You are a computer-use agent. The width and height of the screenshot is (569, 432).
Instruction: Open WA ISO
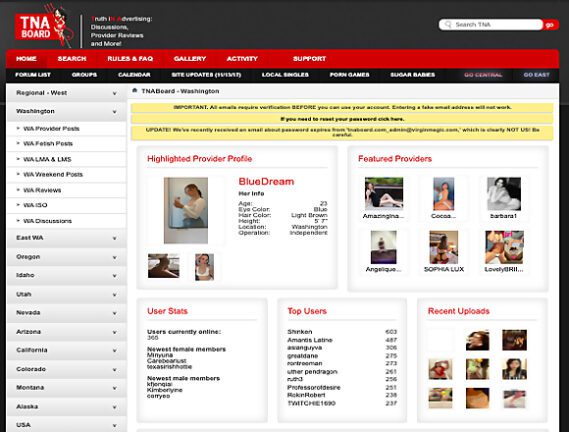pos(35,205)
